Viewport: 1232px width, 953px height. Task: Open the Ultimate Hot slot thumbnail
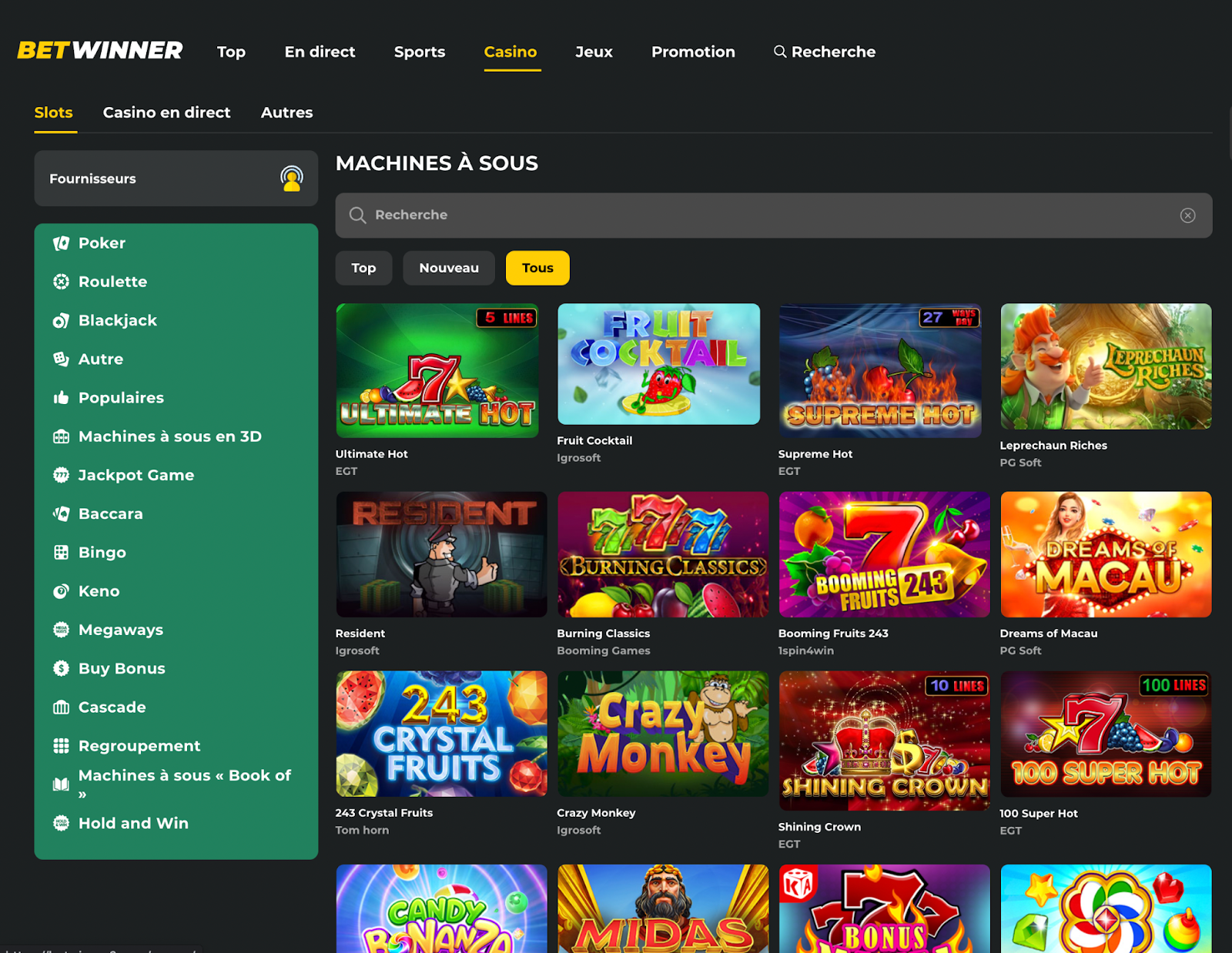click(437, 370)
